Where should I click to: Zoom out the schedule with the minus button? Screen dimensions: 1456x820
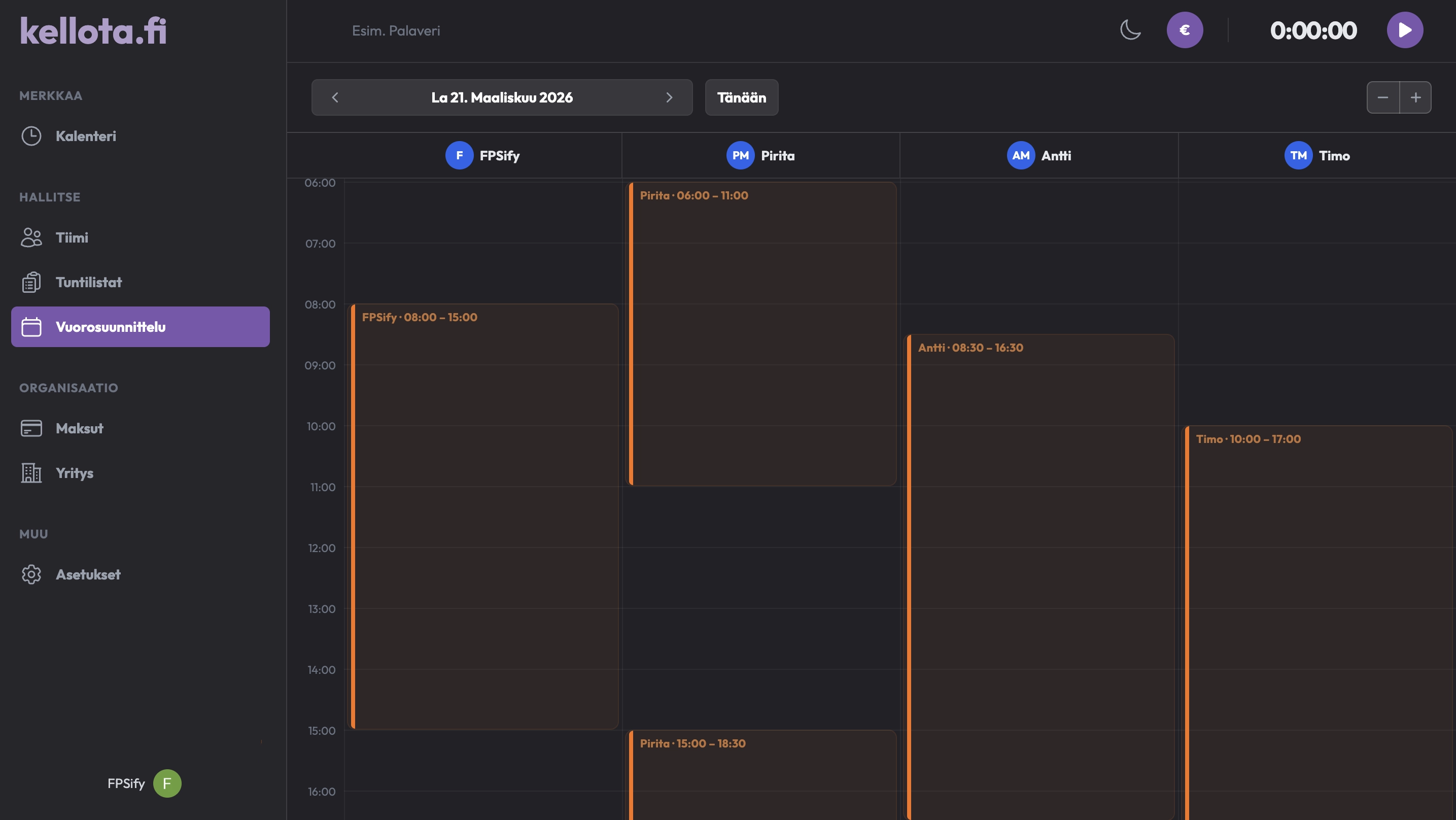pyautogui.click(x=1382, y=97)
